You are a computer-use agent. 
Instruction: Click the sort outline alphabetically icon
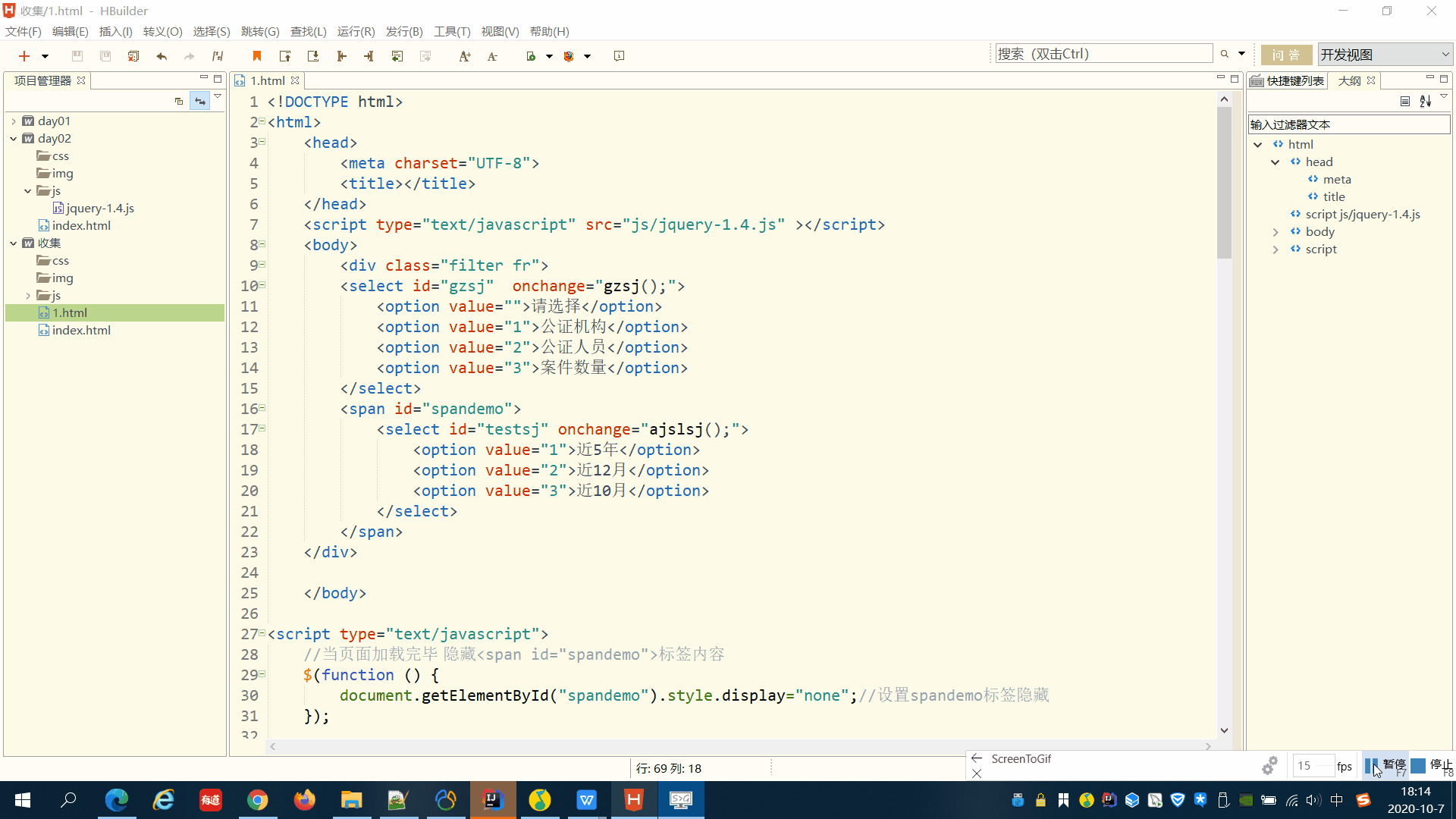(x=1425, y=101)
